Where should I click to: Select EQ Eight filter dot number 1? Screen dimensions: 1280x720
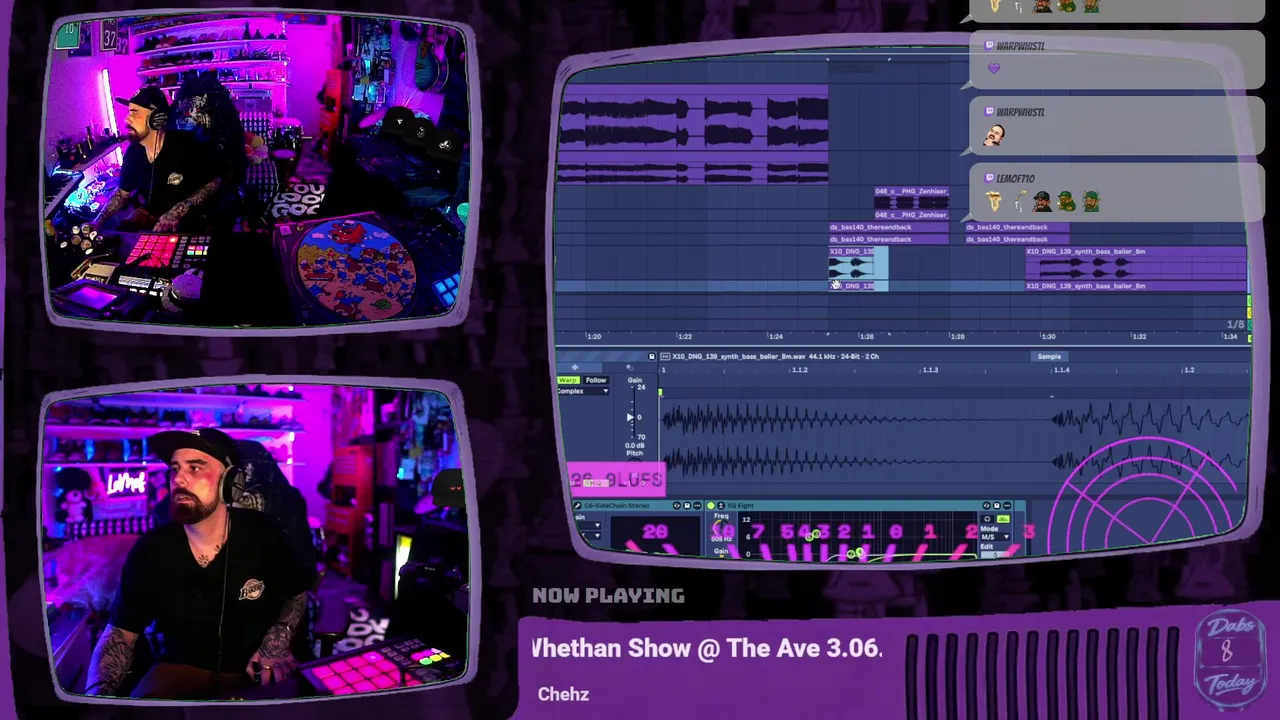[860, 552]
